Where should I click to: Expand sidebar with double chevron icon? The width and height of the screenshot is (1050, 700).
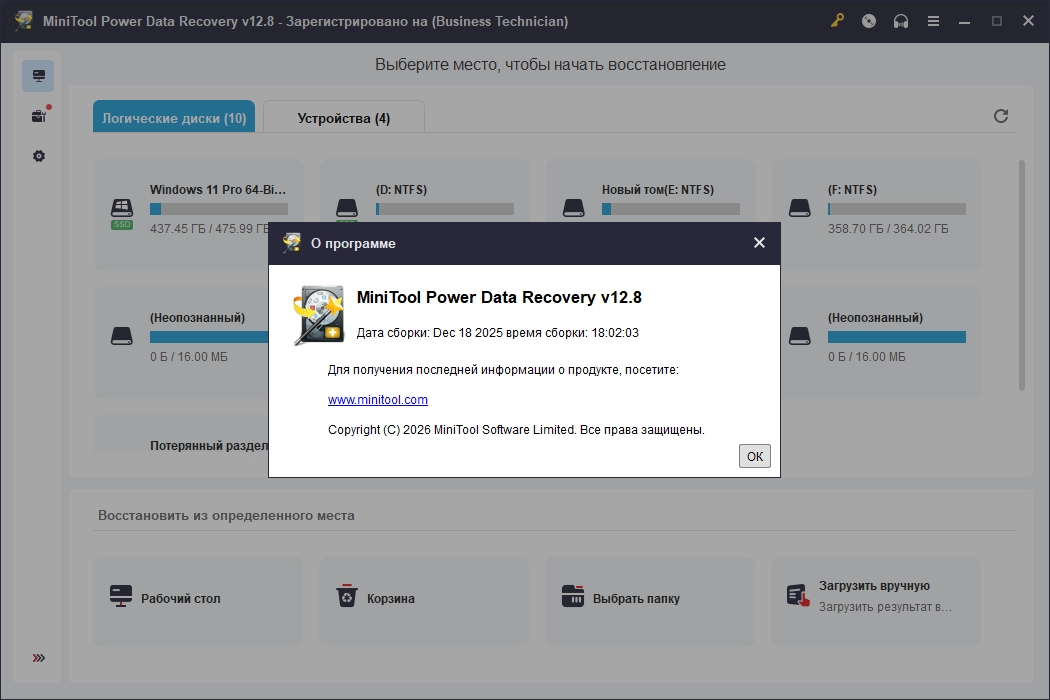click(x=39, y=658)
